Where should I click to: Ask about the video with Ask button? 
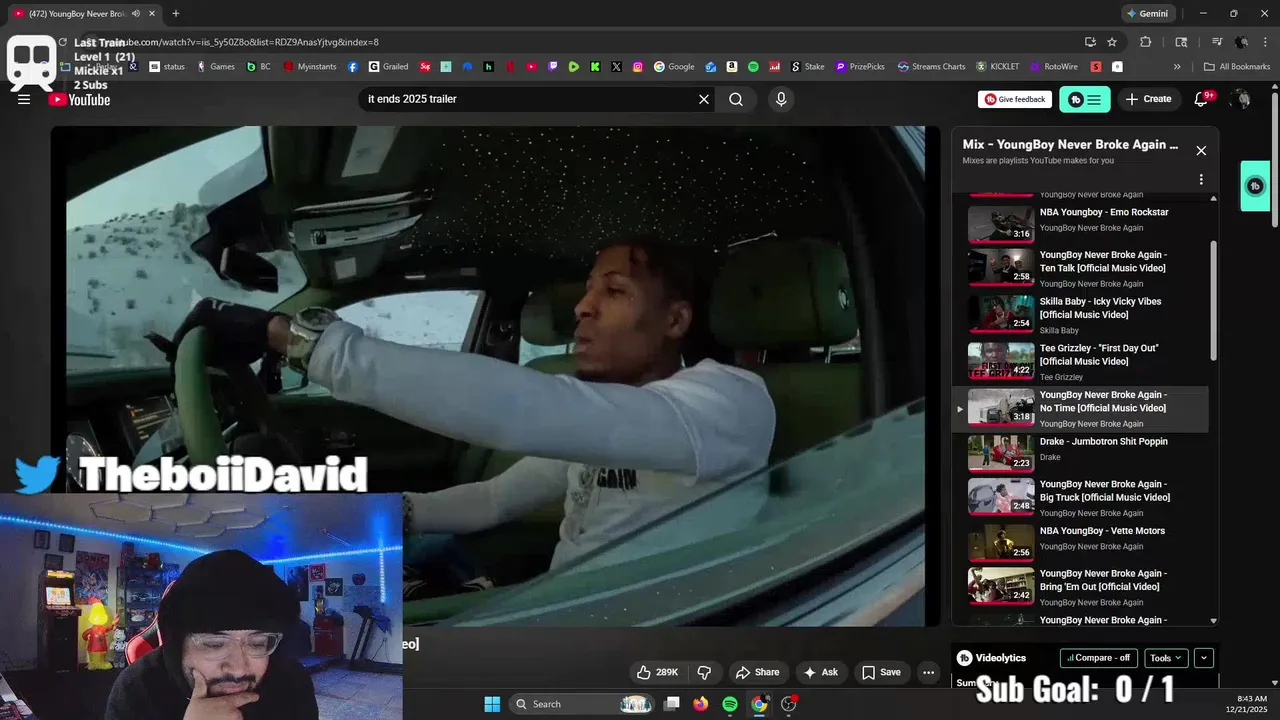point(820,672)
